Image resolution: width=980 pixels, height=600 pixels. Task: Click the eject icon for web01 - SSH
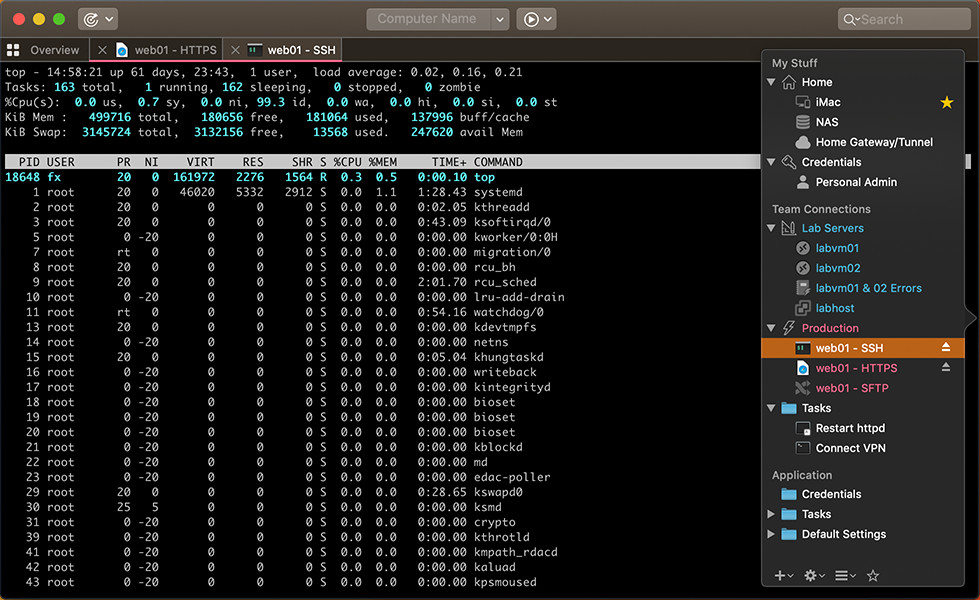(x=946, y=348)
